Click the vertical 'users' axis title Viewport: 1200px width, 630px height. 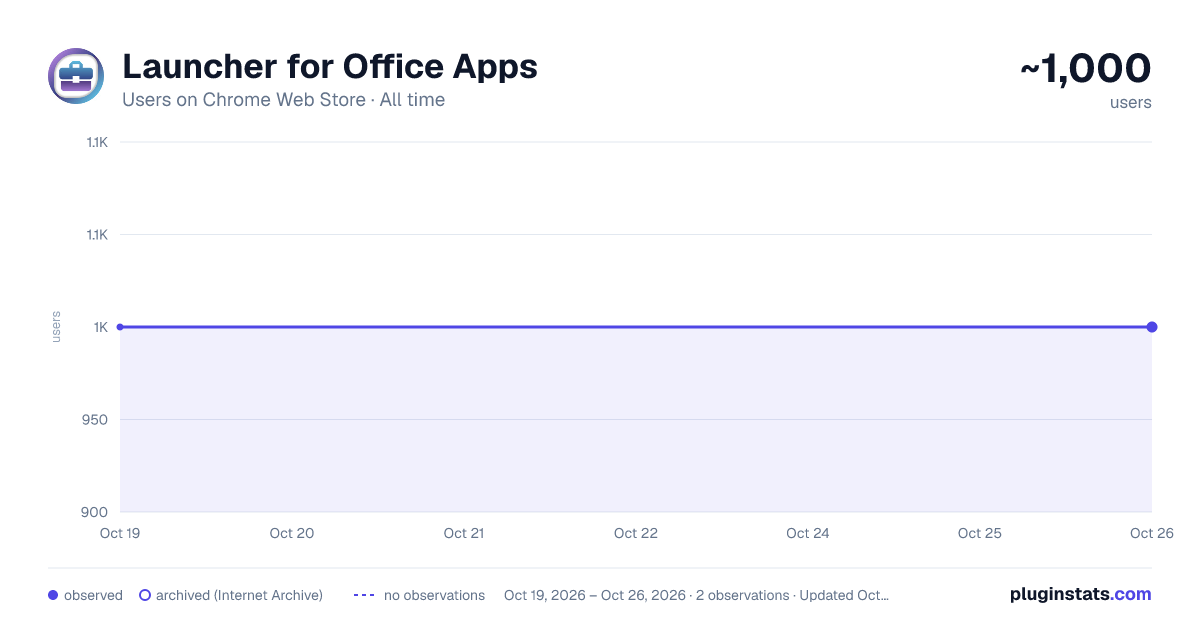coord(56,327)
